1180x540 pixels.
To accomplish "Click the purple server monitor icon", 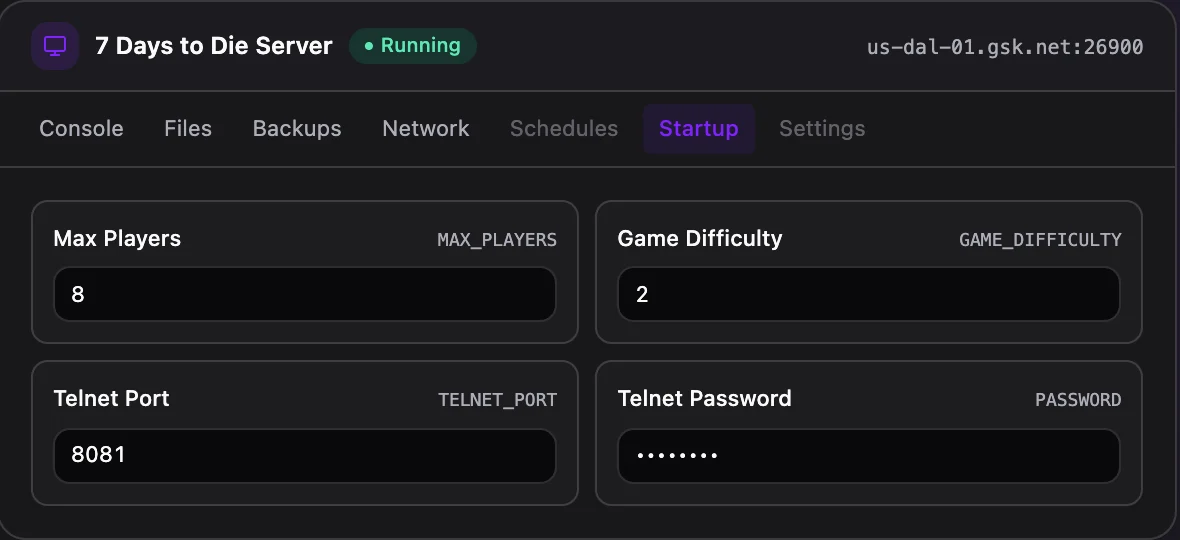I will tap(55, 46).
